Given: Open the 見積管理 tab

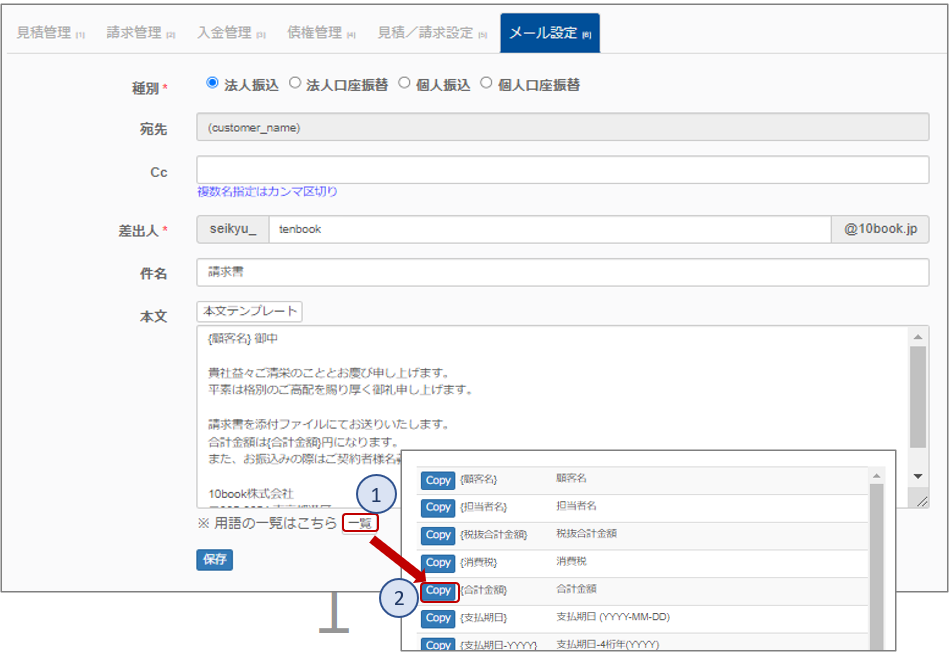Looking at the screenshot, I should (x=50, y=33).
